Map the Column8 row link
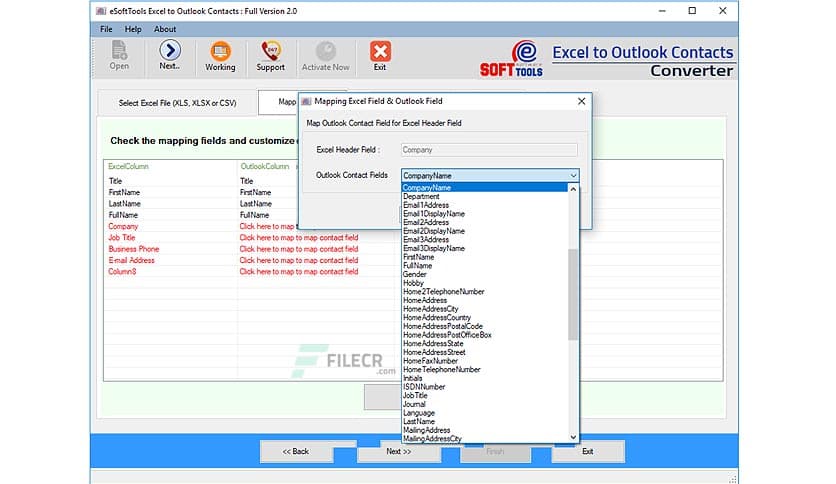This screenshot has height=484, width=836. (x=299, y=271)
